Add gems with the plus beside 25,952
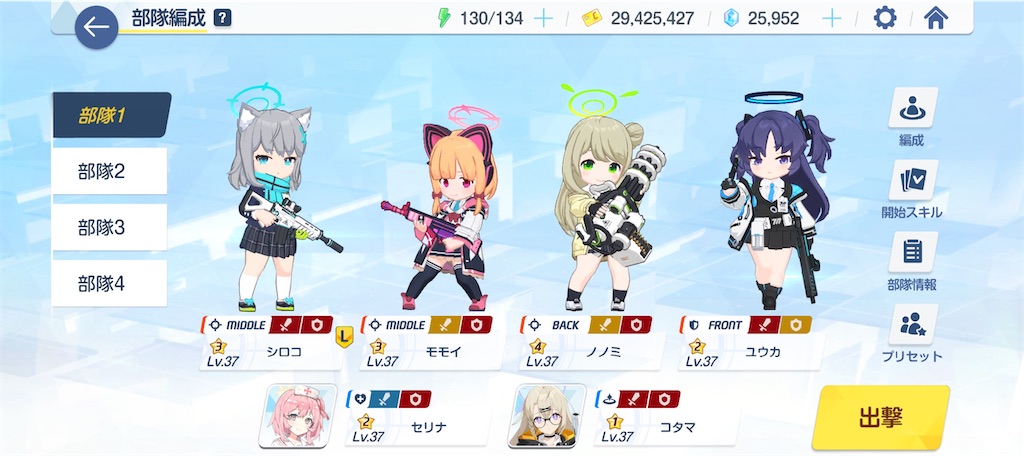The height and width of the screenshot is (456, 1024). coord(831,18)
